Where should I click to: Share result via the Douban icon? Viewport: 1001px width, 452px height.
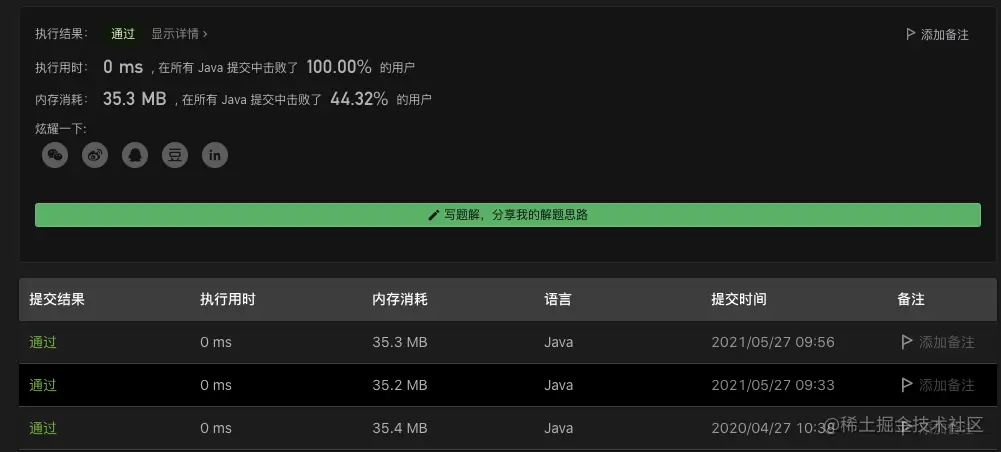tap(175, 155)
